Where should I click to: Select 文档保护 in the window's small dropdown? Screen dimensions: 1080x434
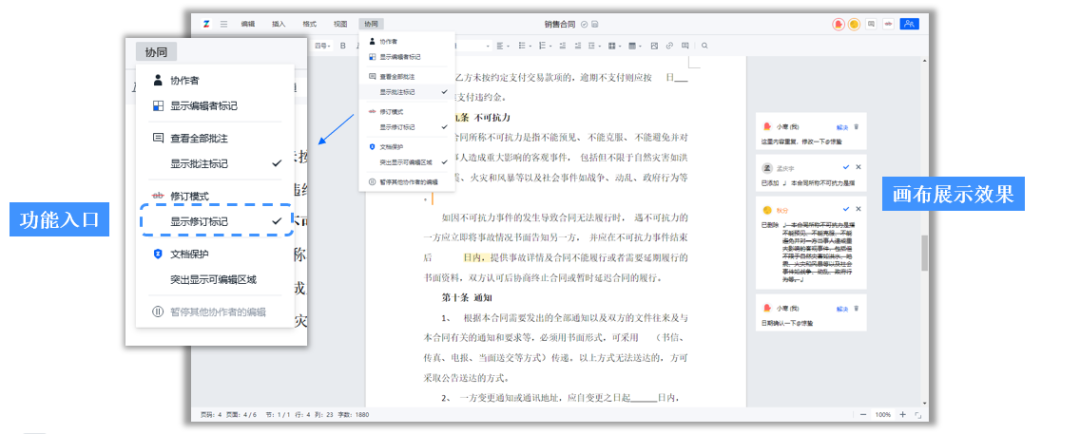pyautogui.click(x=406, y=147)
